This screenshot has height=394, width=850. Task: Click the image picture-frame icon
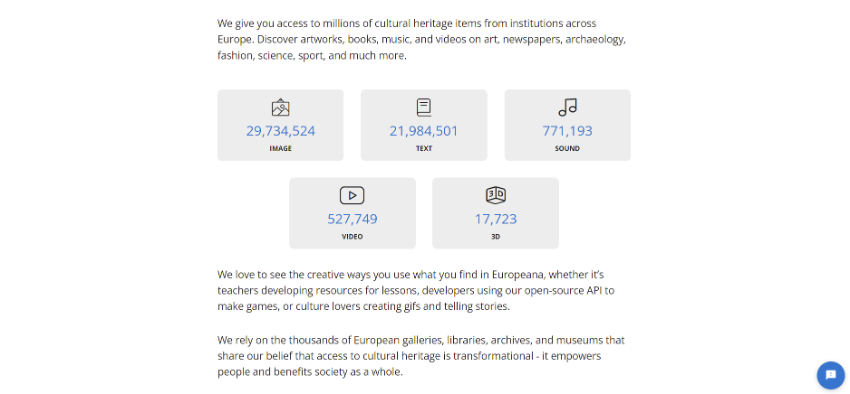(x=280, y=107)
